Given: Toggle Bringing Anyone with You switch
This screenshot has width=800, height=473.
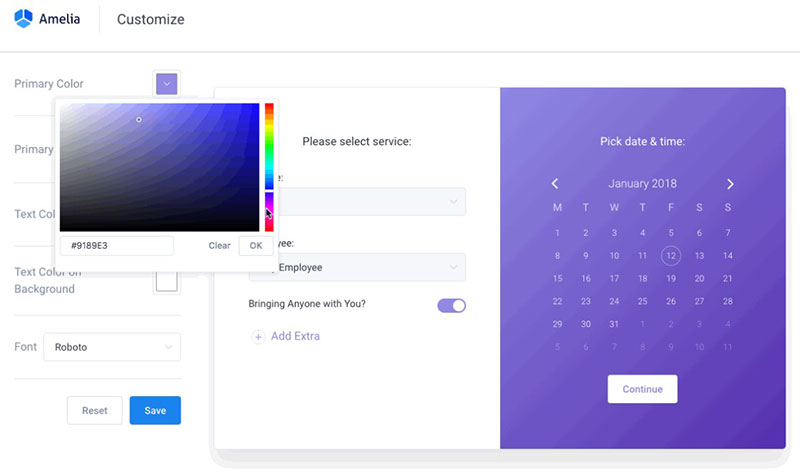Looking at the screenshot, I should (x=452, y=306).
